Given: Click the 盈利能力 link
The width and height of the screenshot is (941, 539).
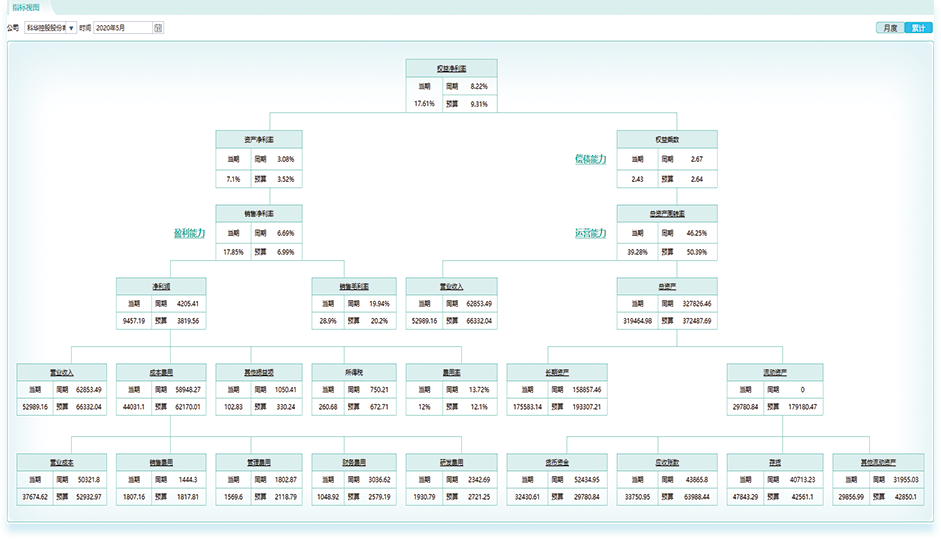Looking at the screenshot, I should pos(189,233).
